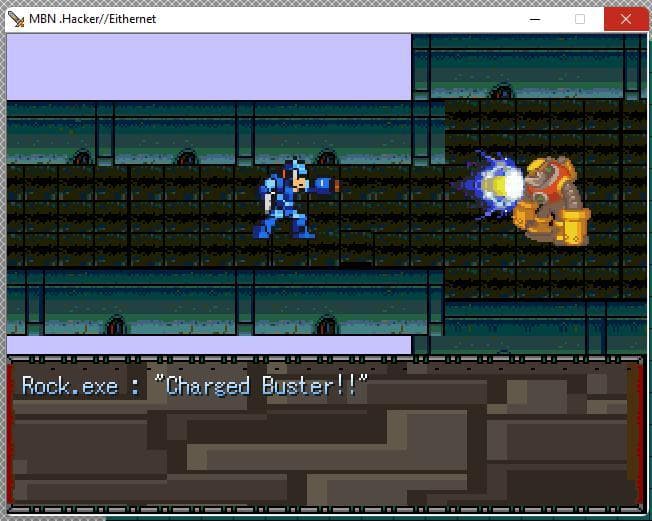Click the "Rock.exe :" speaker name
This screenshot has height=521, width=652.
pos(81,386)
